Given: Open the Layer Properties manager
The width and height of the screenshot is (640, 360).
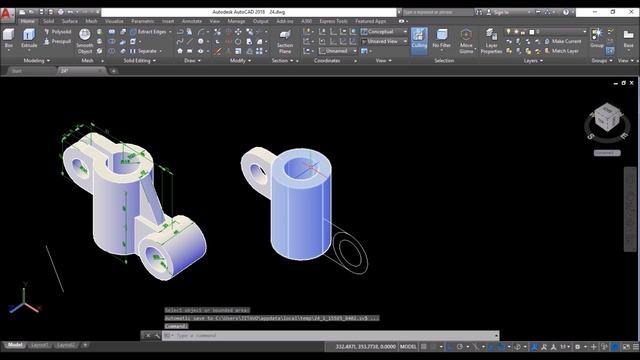Looking at the screenshot, I should tap(491, 41).
